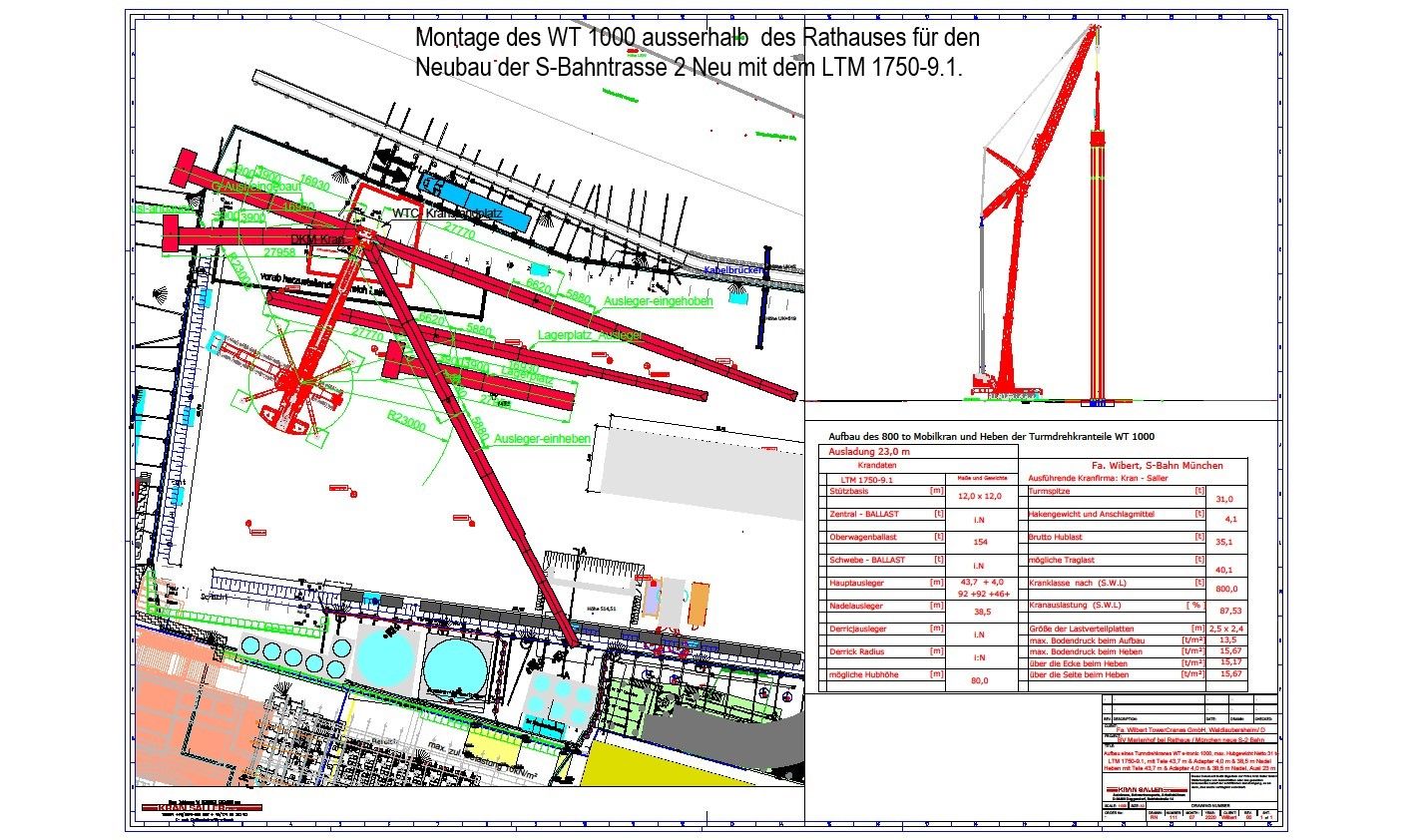Click the 'Nadelausleger' row label
The height and width of the screenshot is (840, 1413).
tap(856, 606)
